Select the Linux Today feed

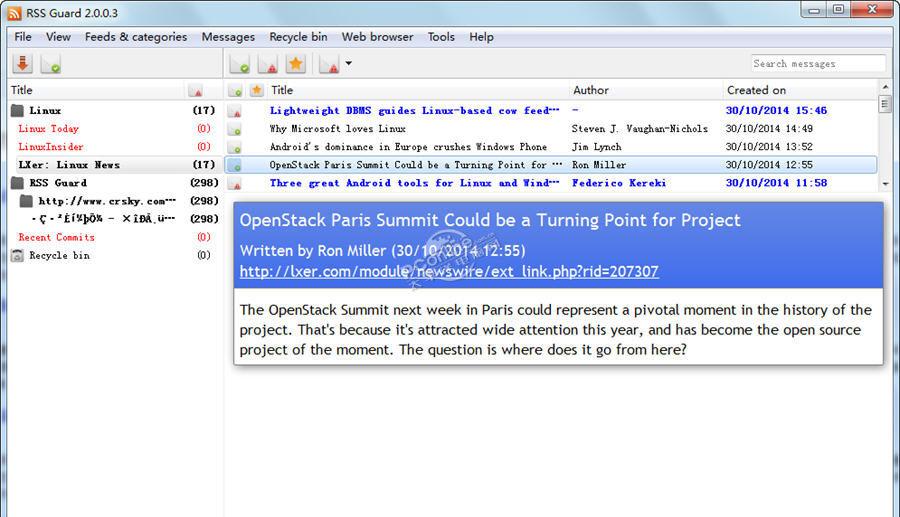(x=48, y=129)
